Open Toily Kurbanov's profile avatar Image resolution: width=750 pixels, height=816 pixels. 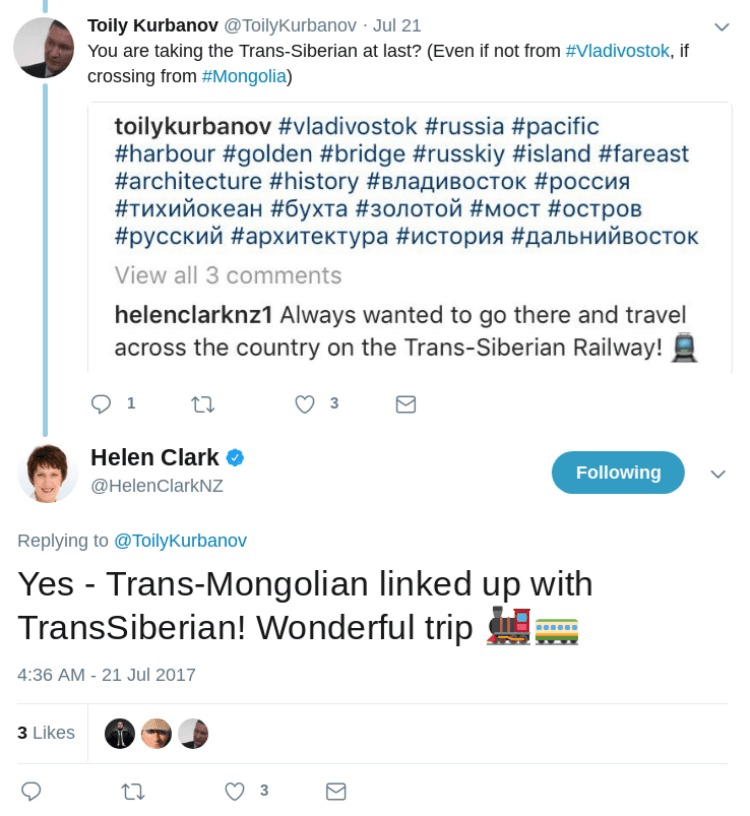(x=44, y=47)
